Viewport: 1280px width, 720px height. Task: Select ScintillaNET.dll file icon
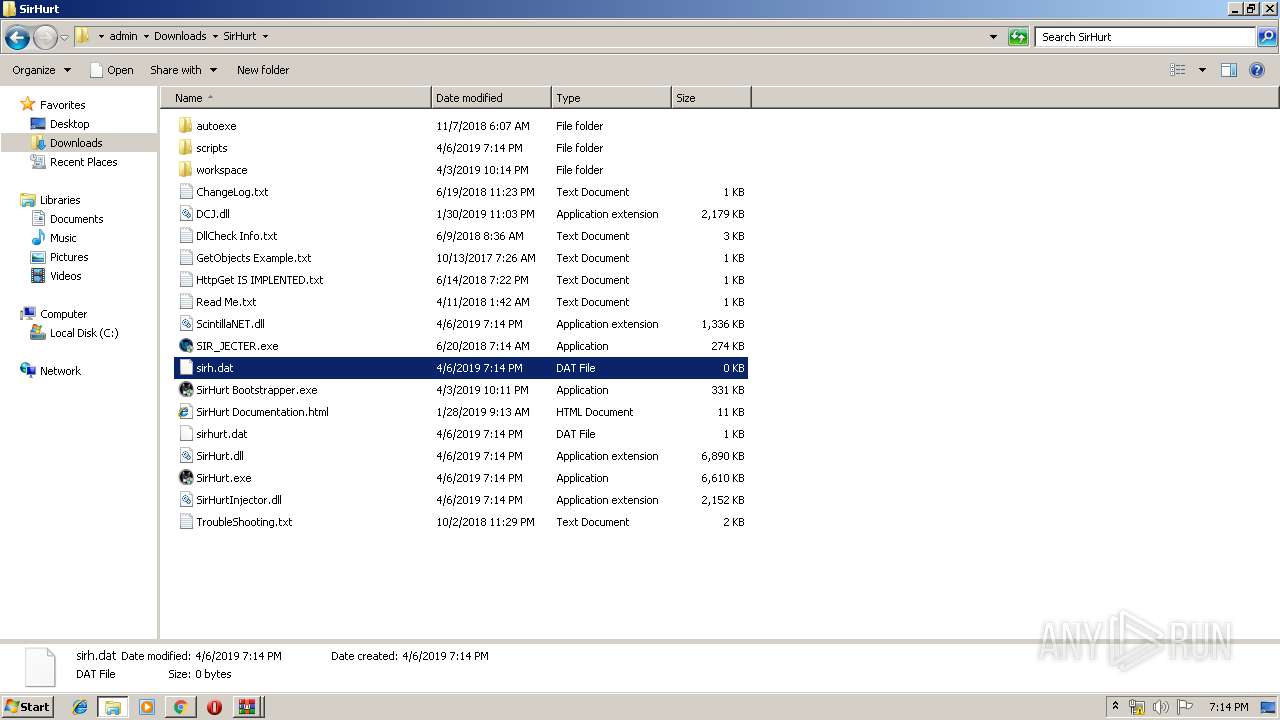click(x=185, y=324)
